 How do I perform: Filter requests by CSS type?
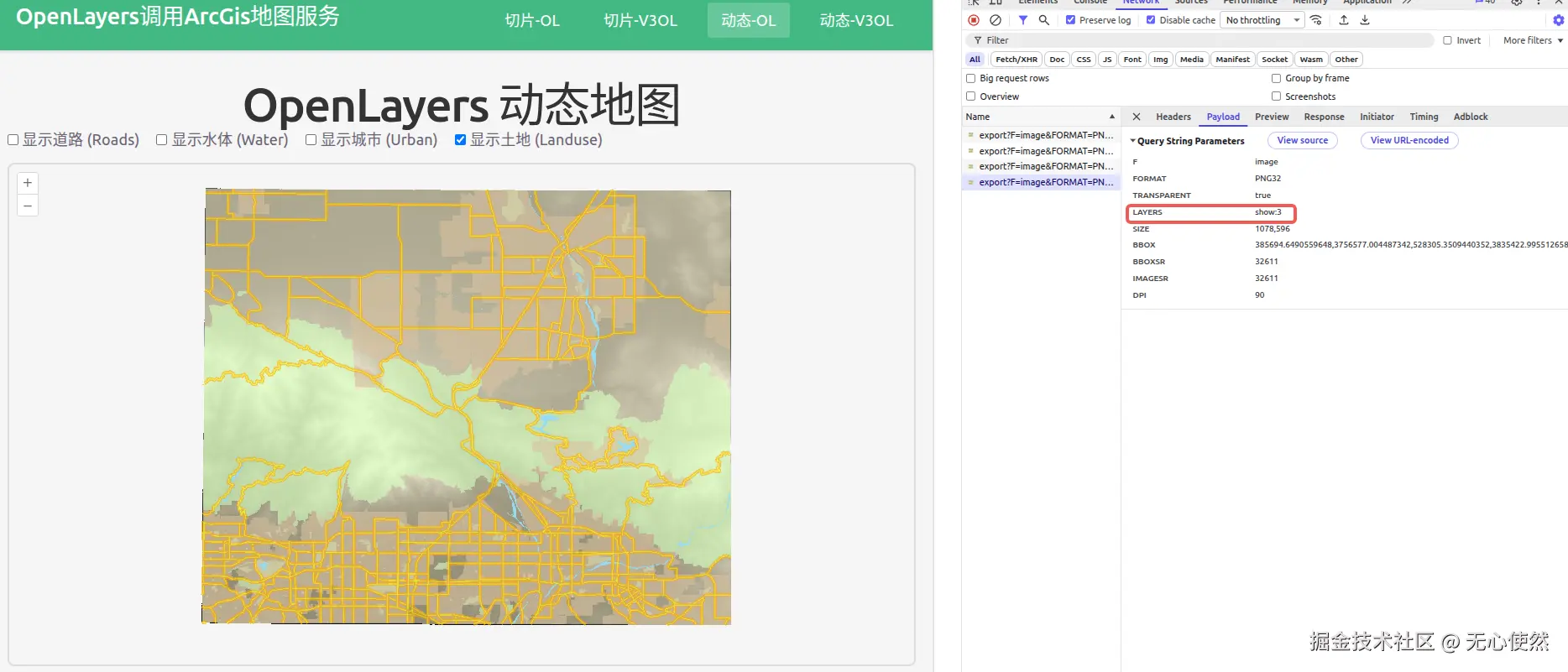pos(1084,60)
